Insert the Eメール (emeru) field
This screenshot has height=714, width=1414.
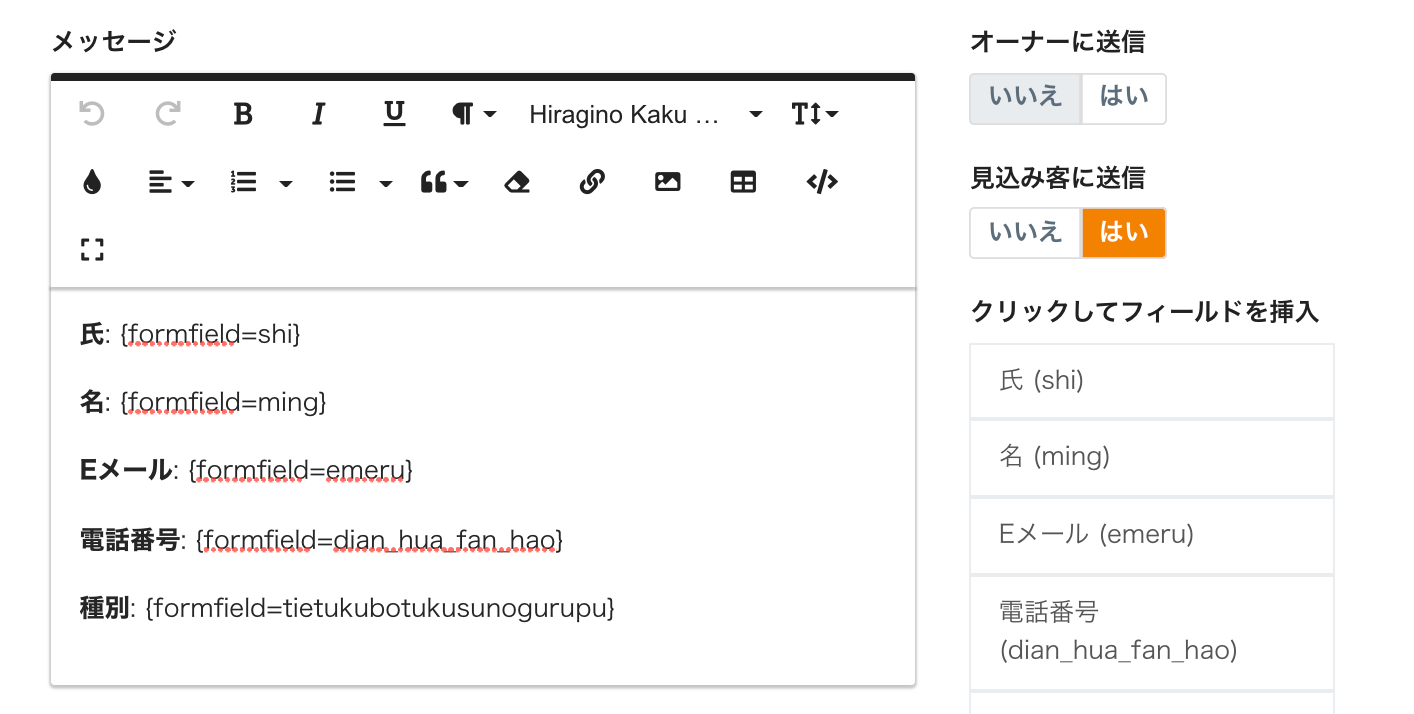(1151, 535)
